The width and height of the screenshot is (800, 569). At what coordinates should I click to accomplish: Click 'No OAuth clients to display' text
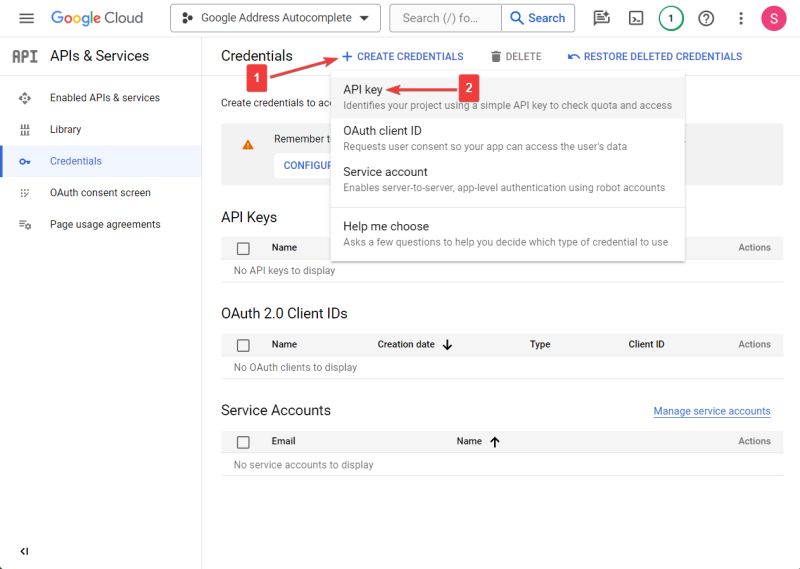(295, 367)
